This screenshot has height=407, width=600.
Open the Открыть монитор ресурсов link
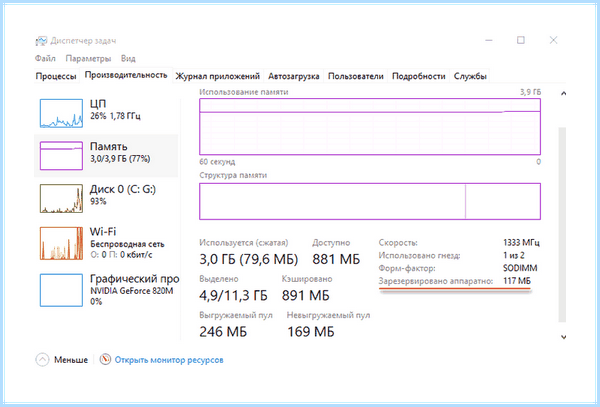tap(169, 360)
